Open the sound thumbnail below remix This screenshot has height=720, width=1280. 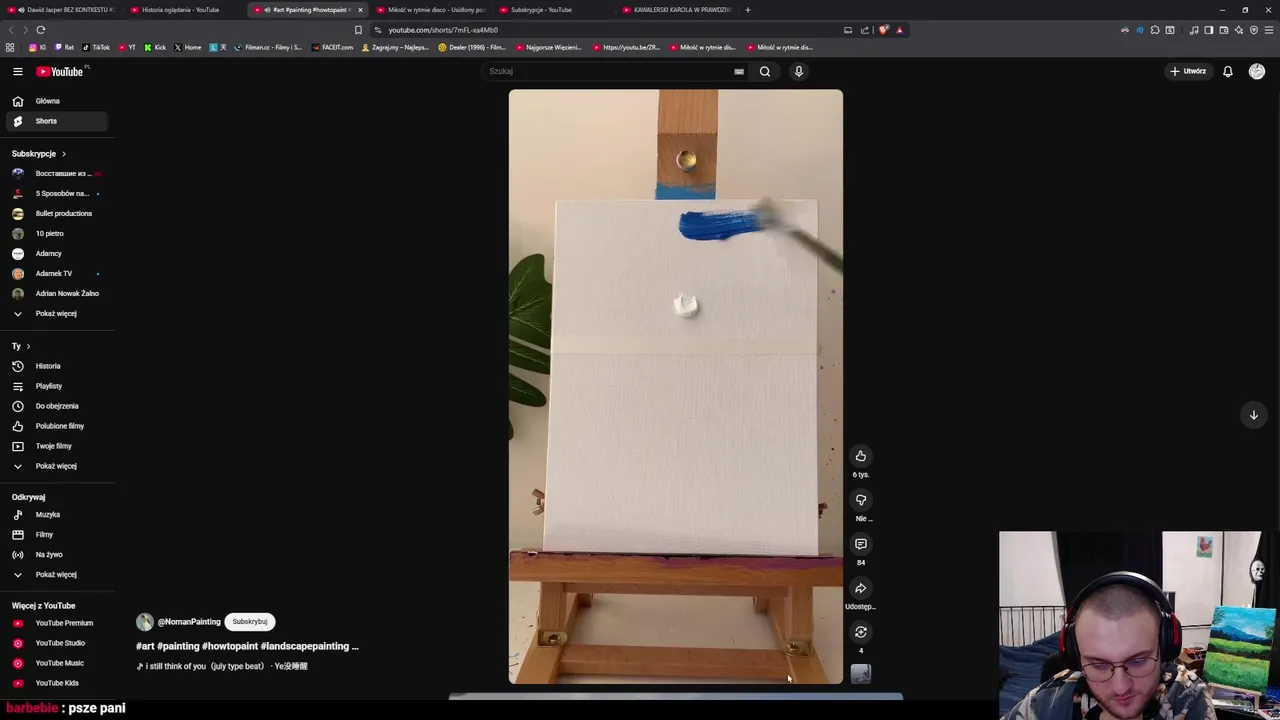click(x=860, y=675)
